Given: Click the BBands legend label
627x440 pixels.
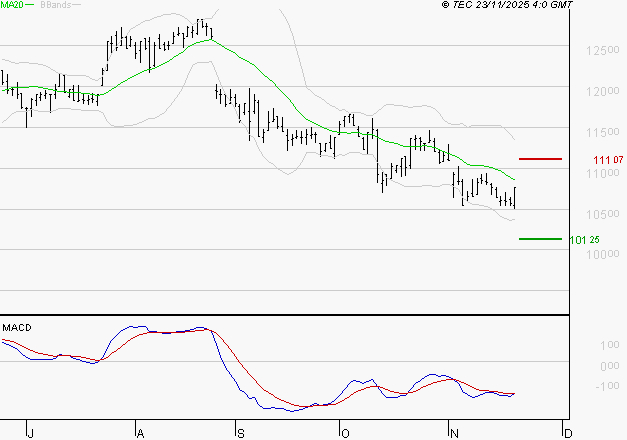Looking at the screenshot, I should click(x=56, y=5).
